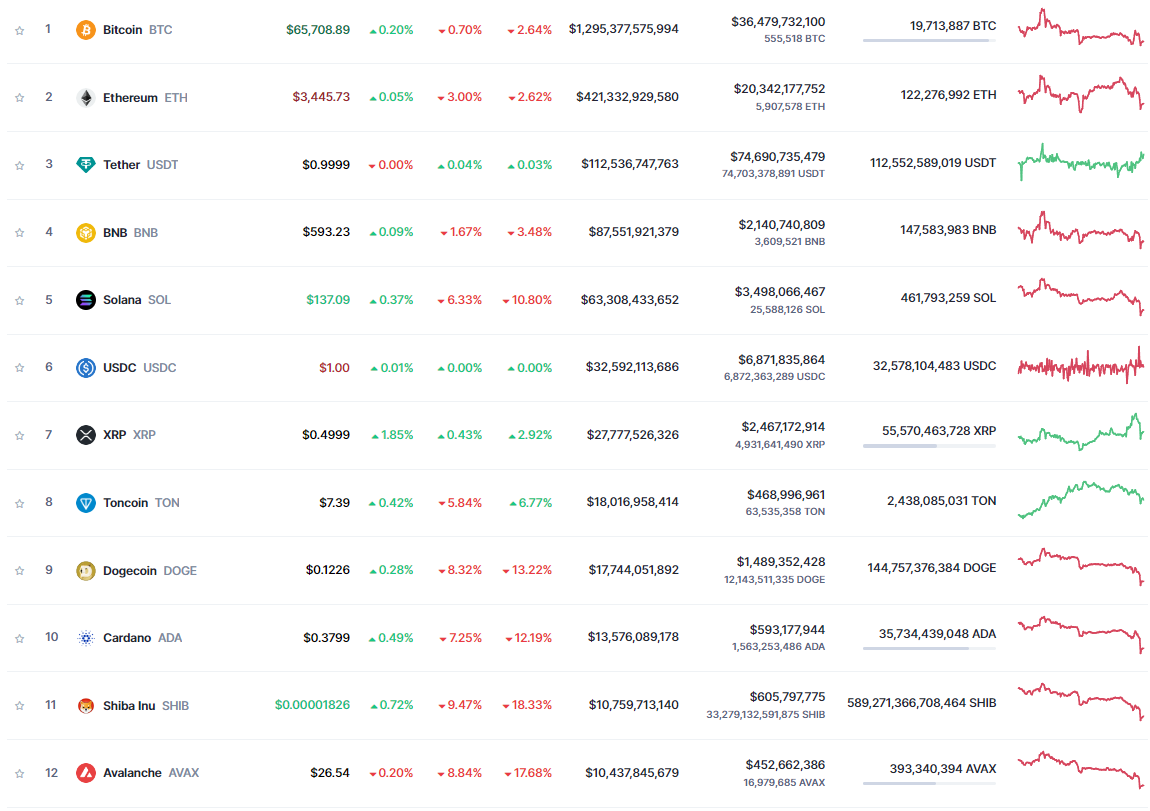1150x811 pixels.
Task: Open the Bitcoin BTC coin page
Action: tap(138, 30)
